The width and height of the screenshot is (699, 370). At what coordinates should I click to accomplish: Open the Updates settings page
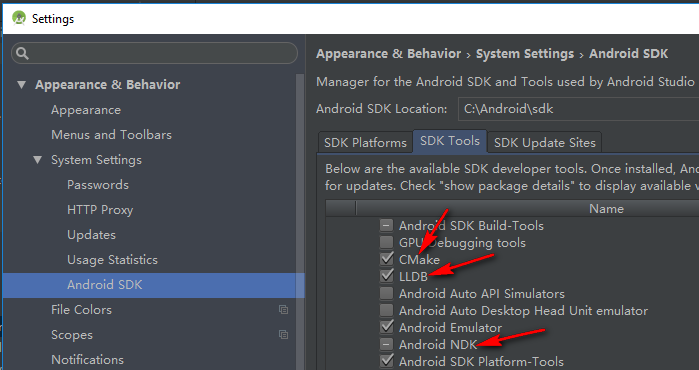tap(91, 234)
